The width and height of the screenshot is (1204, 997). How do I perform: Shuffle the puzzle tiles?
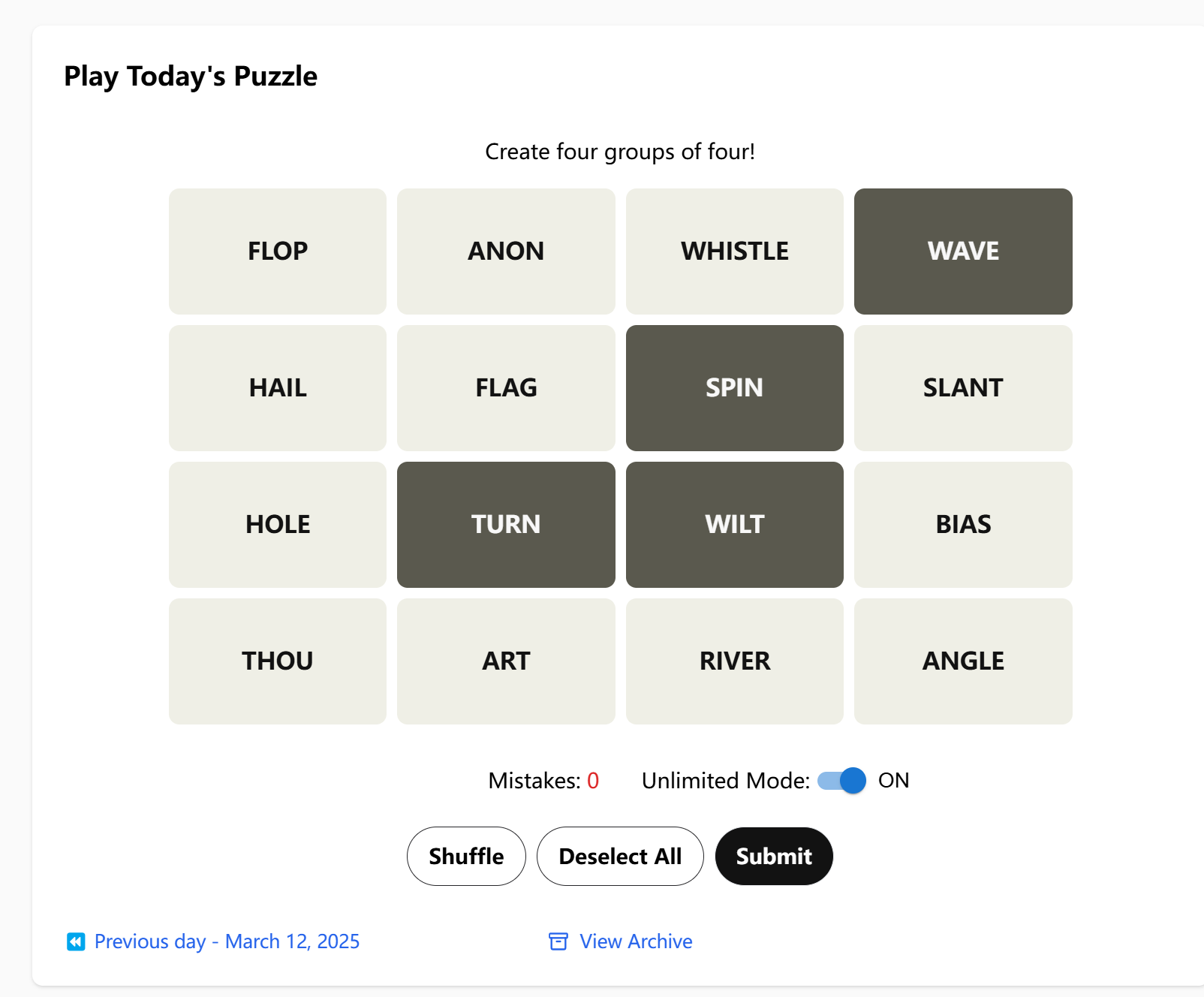[x=466, y=857]
